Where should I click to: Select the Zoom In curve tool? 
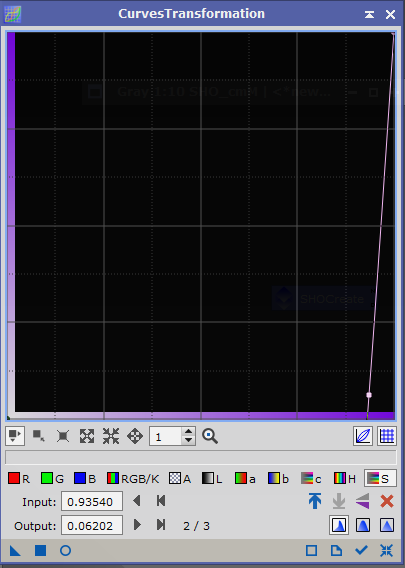tap(87, 436)
